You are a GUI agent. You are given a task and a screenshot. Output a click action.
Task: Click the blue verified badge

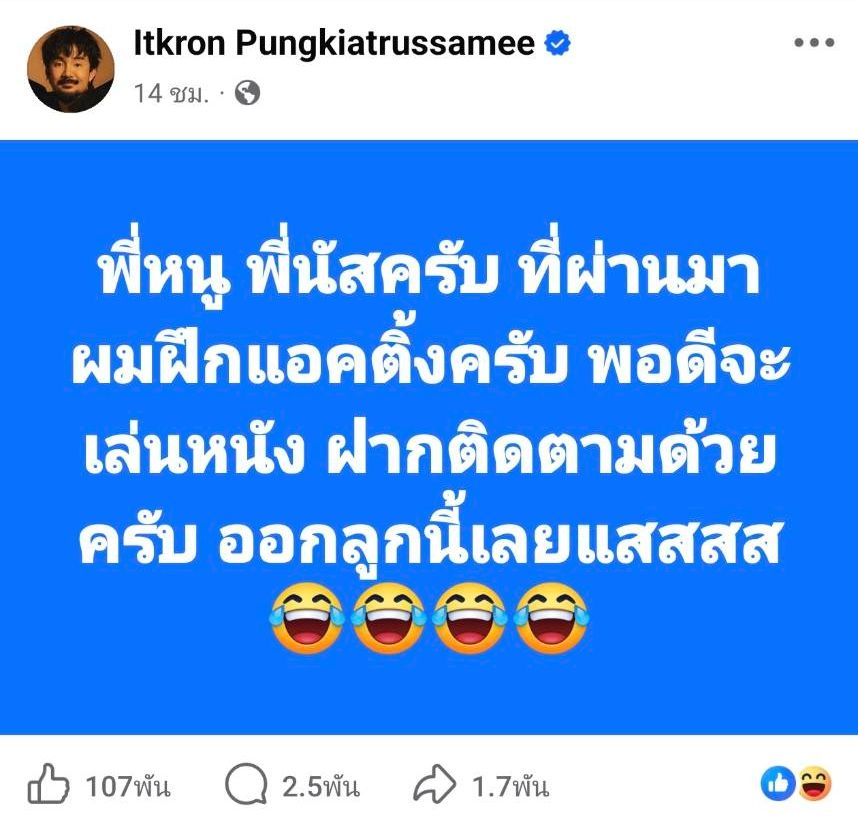pyautogui.click(x=557, y=44)
